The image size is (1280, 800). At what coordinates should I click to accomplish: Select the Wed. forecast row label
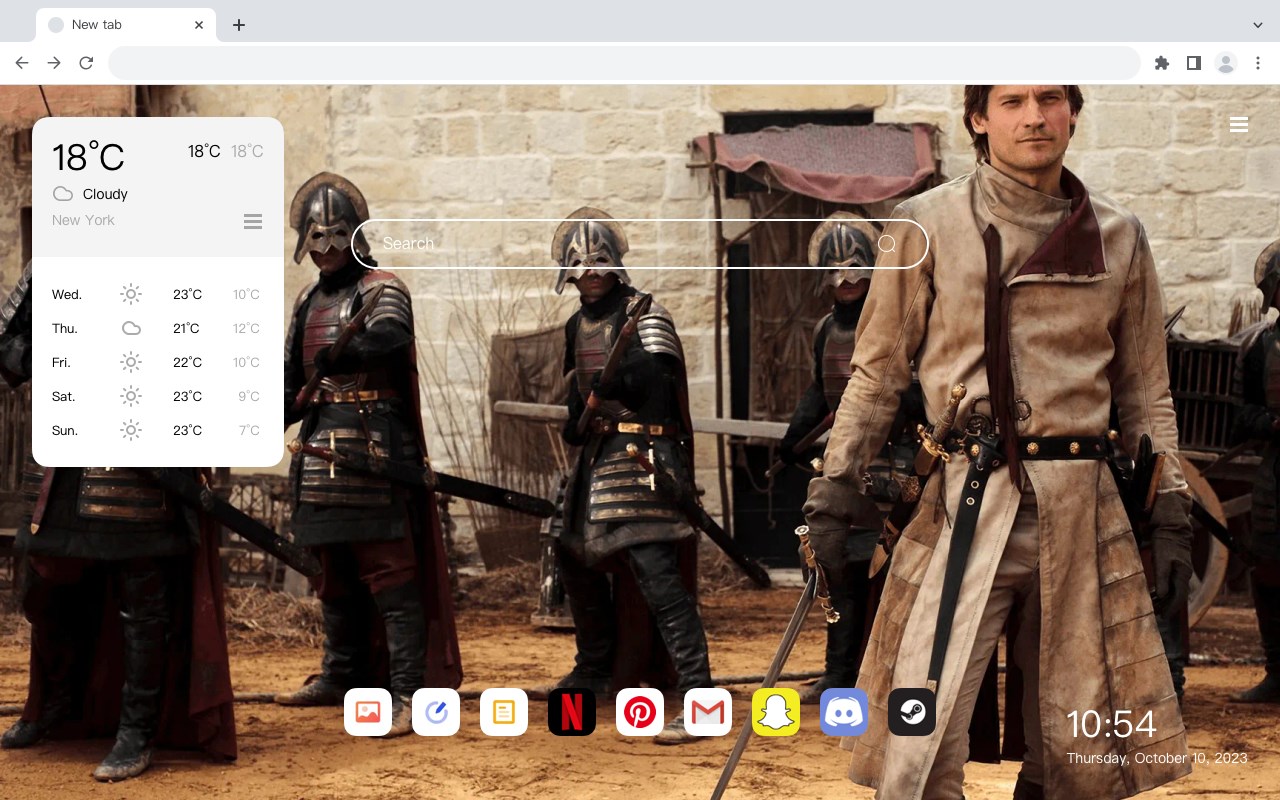67,294
